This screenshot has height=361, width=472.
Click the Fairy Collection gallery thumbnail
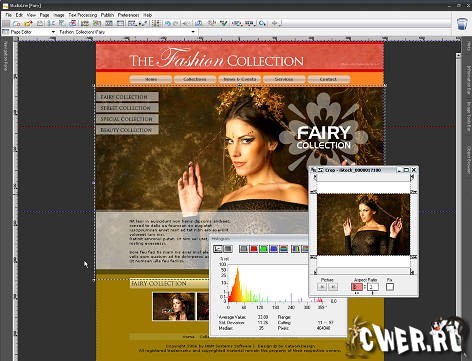point(174,306)
